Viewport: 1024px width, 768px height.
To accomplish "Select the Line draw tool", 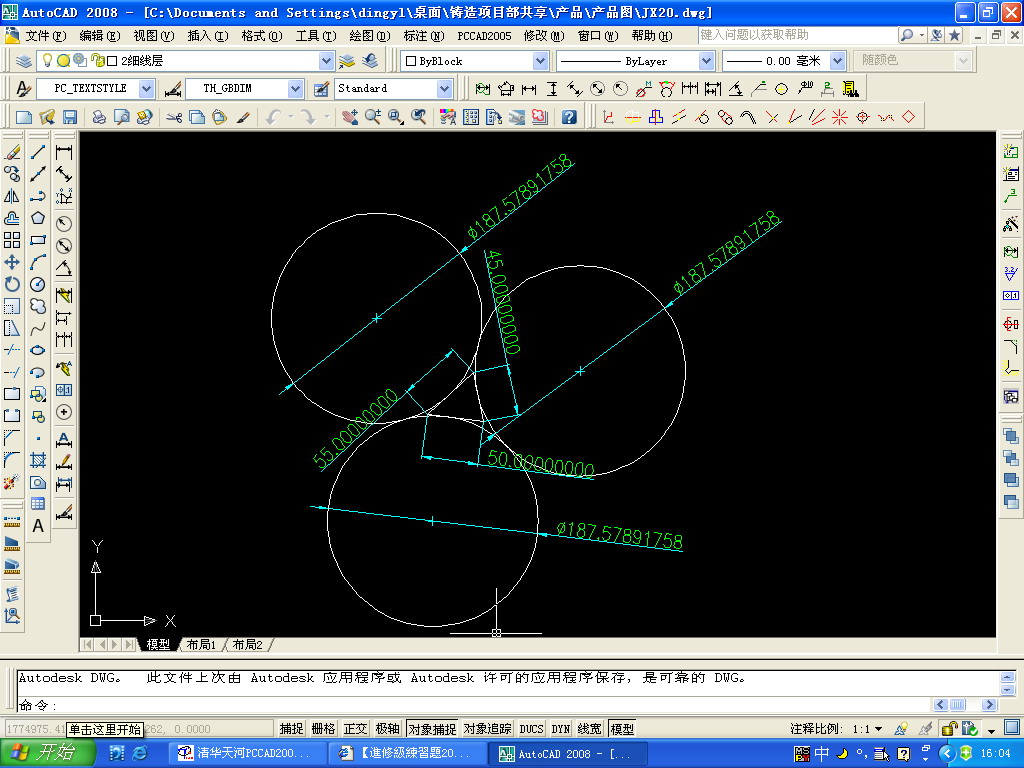I will [38, 153].
